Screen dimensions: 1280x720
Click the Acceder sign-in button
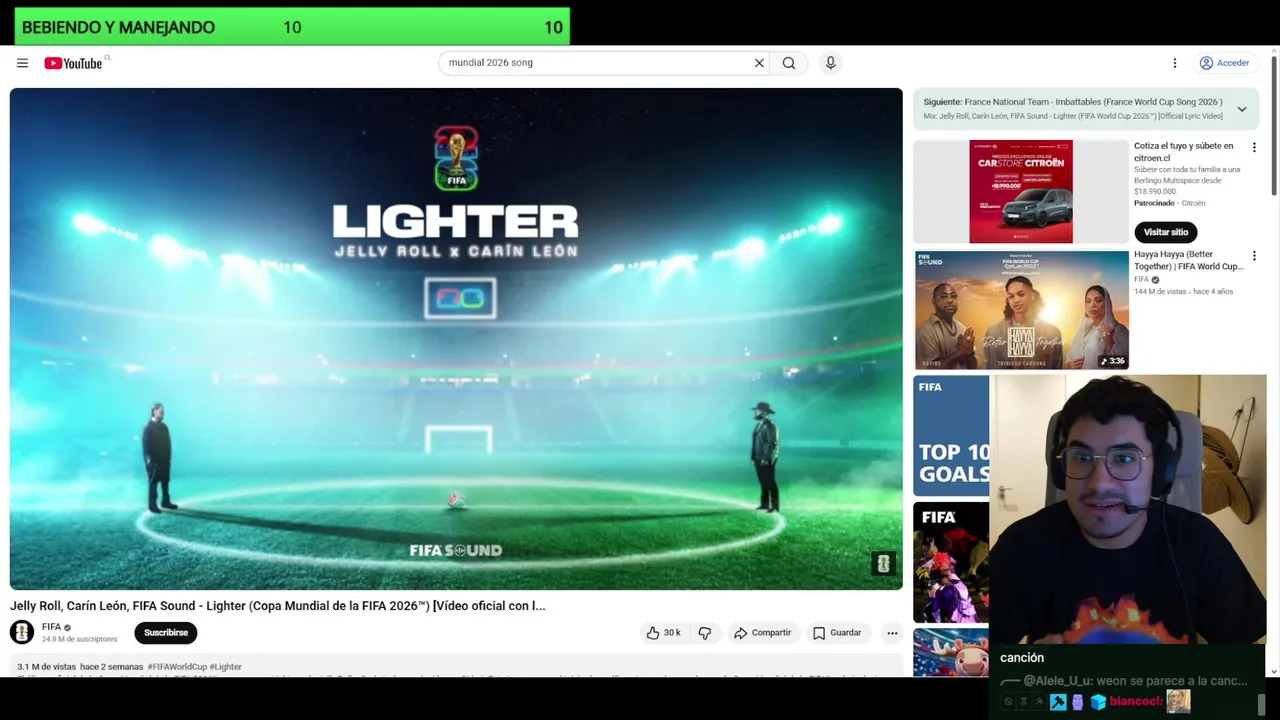1225,63
